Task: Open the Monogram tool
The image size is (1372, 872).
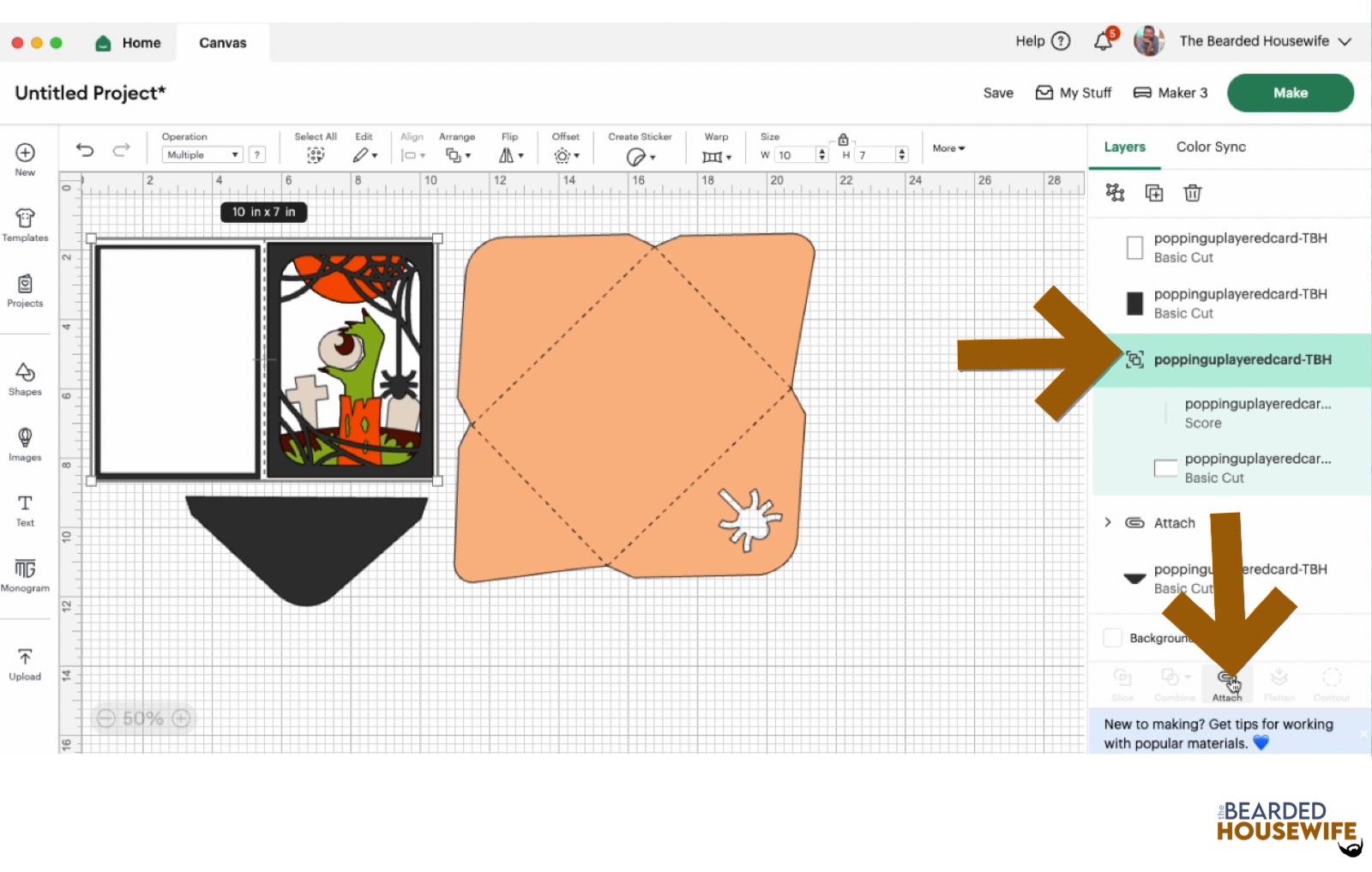Action: [25, 575]
